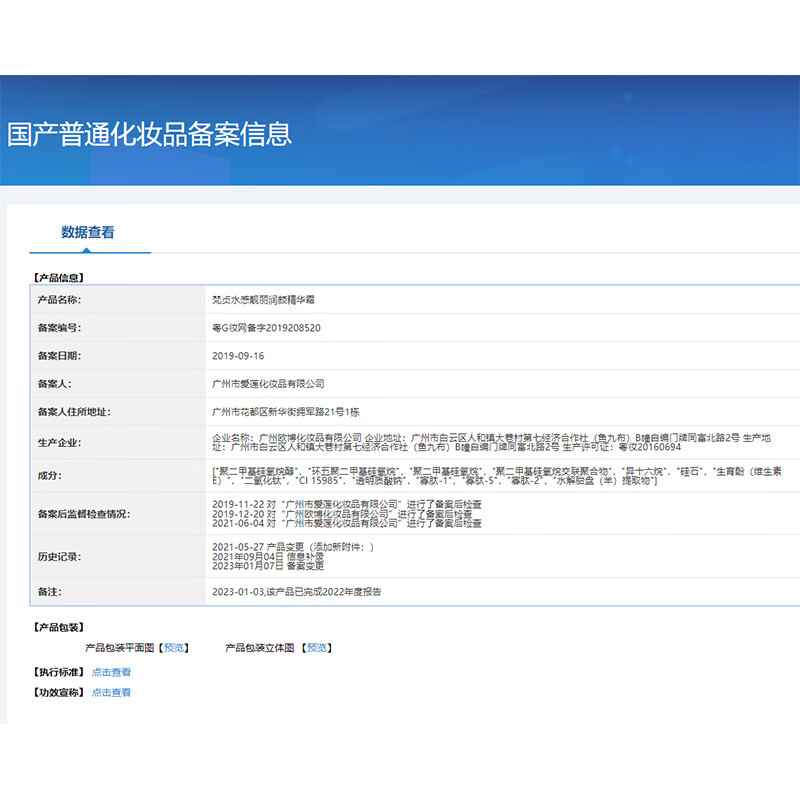This screenshot has width=800, height=800.
Task: Click 点击查看 next to 功效宣称
Action: click(114, 692)
